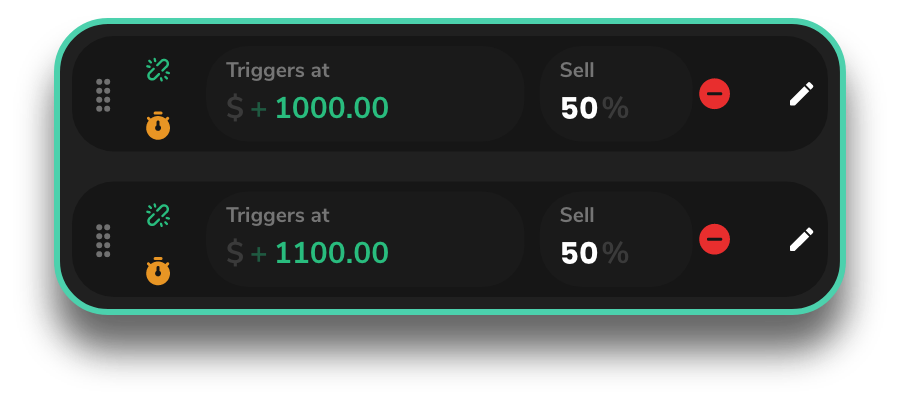Select the Sell 50 value in the second row
900x405 pixels.
pos(579,253)
